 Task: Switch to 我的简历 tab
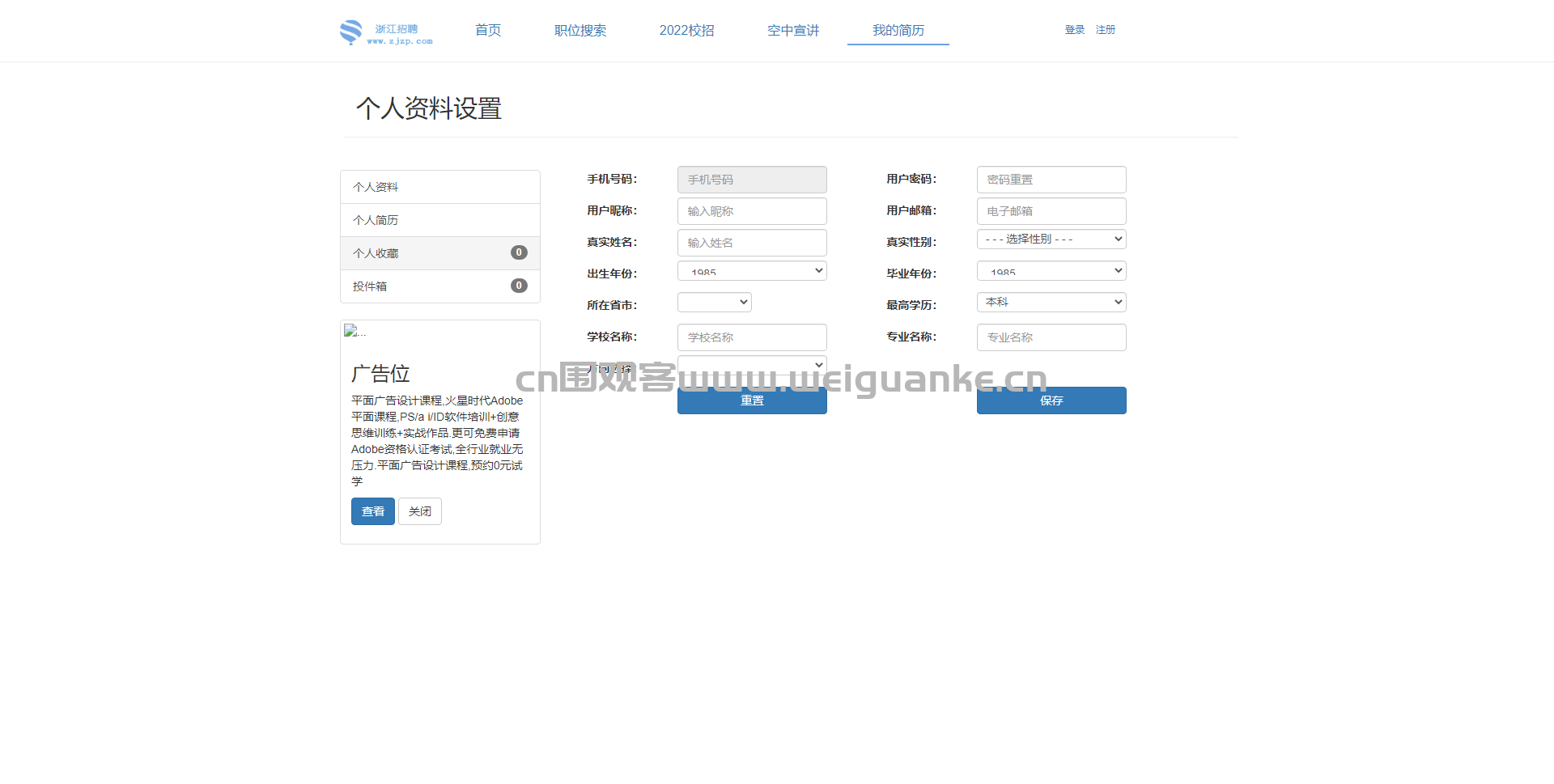tap(898, 30)
